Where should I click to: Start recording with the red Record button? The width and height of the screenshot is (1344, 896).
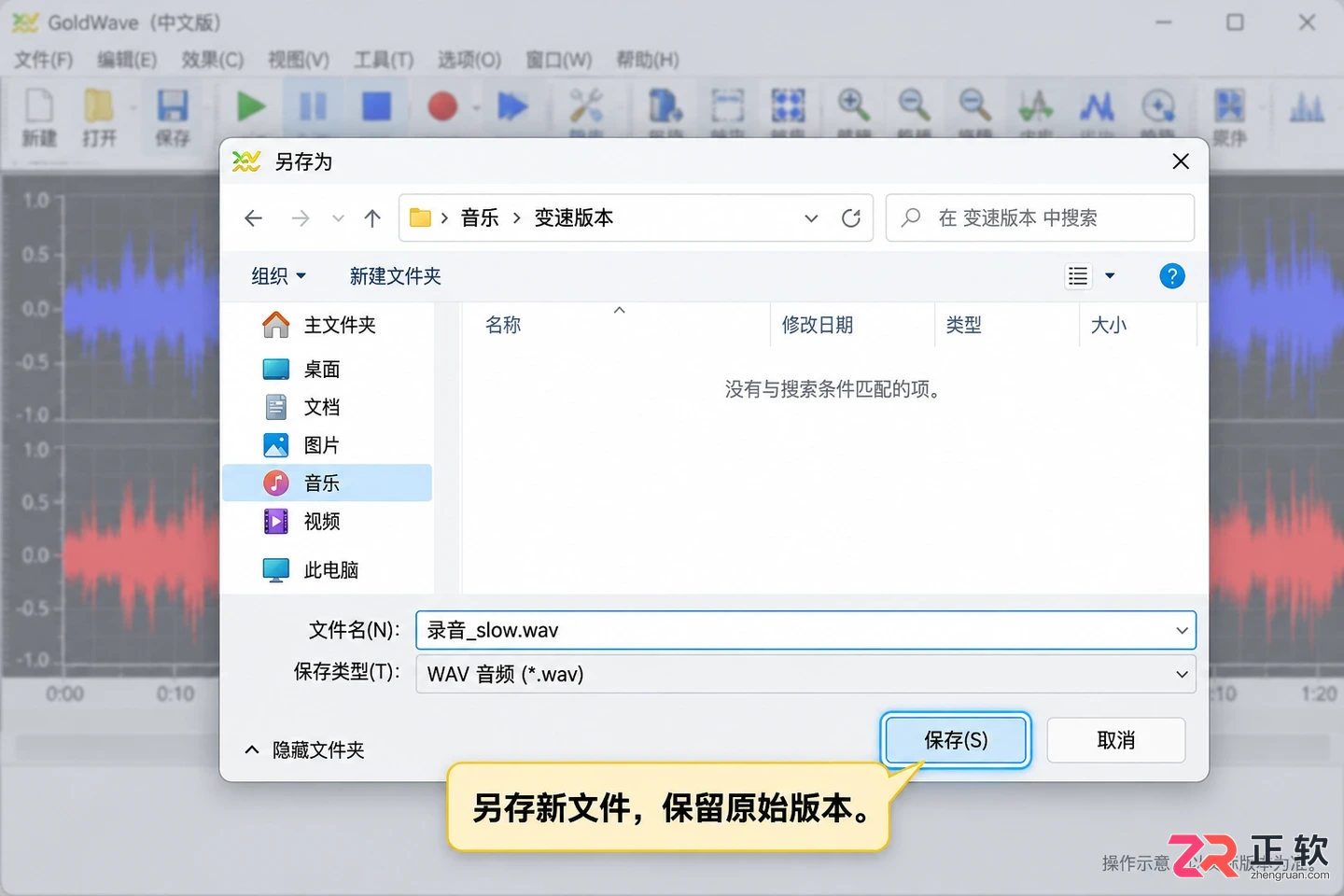pos(442,106)
